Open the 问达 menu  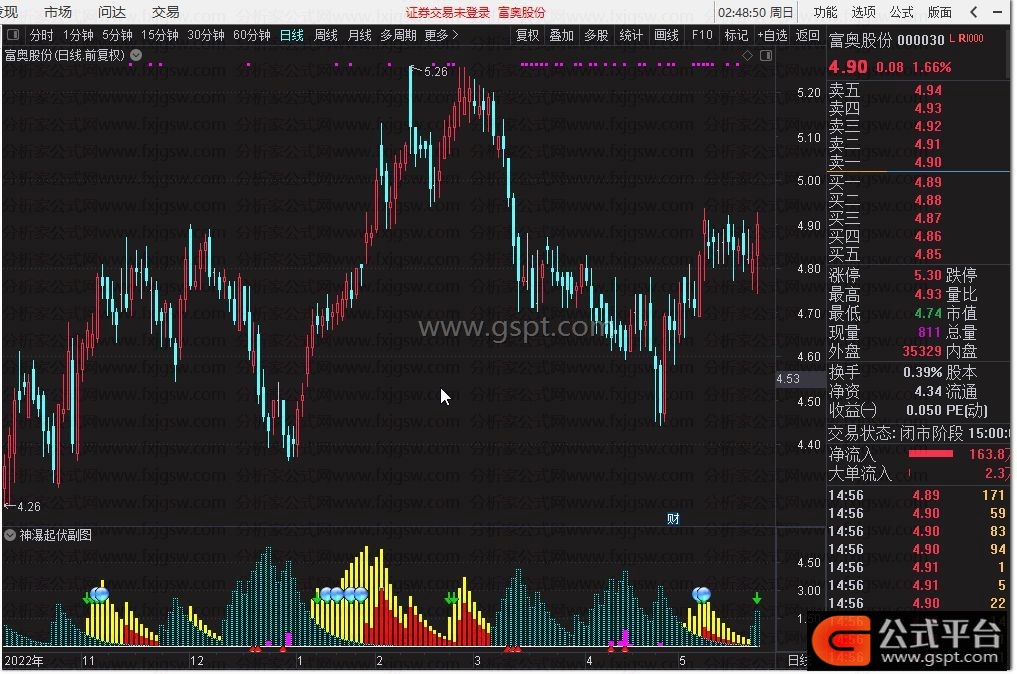[112, 12]
